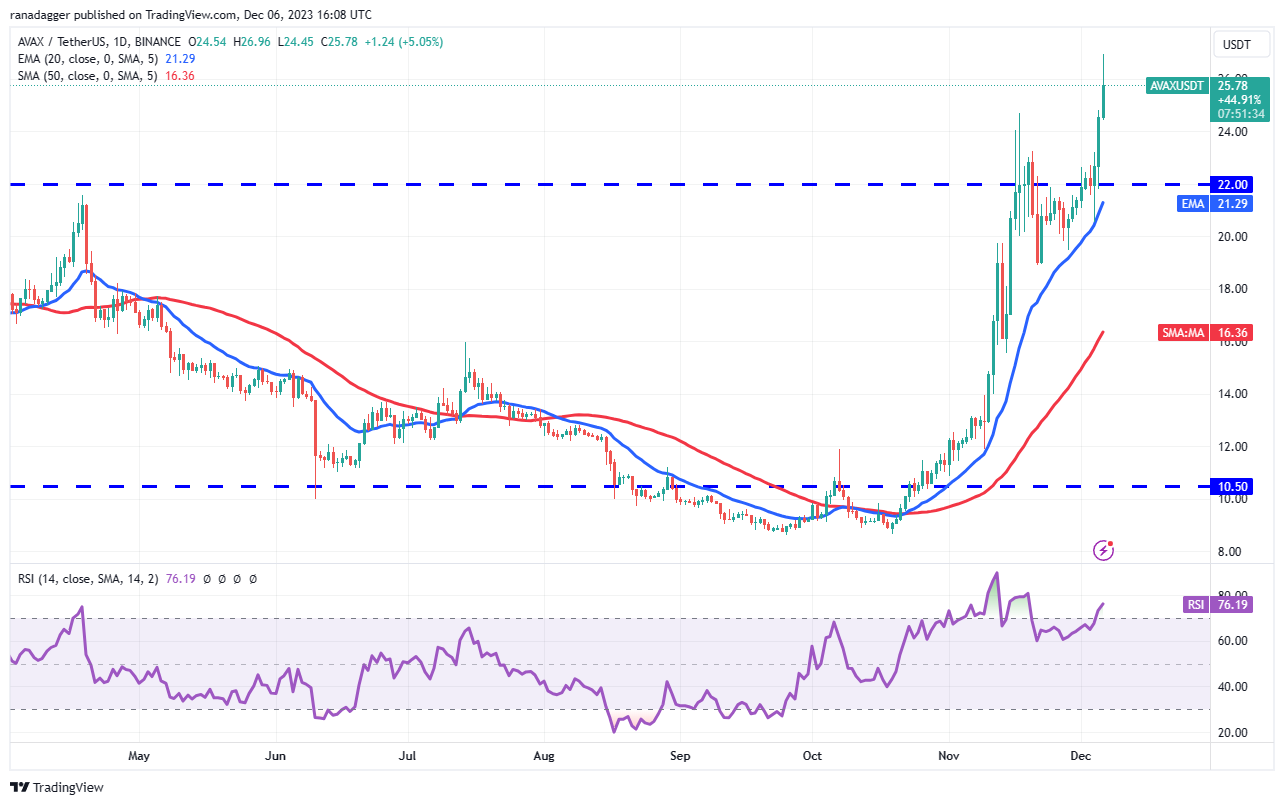
Task: Click the red dot beside the event marker
Action: click(x=1111, y=543)
